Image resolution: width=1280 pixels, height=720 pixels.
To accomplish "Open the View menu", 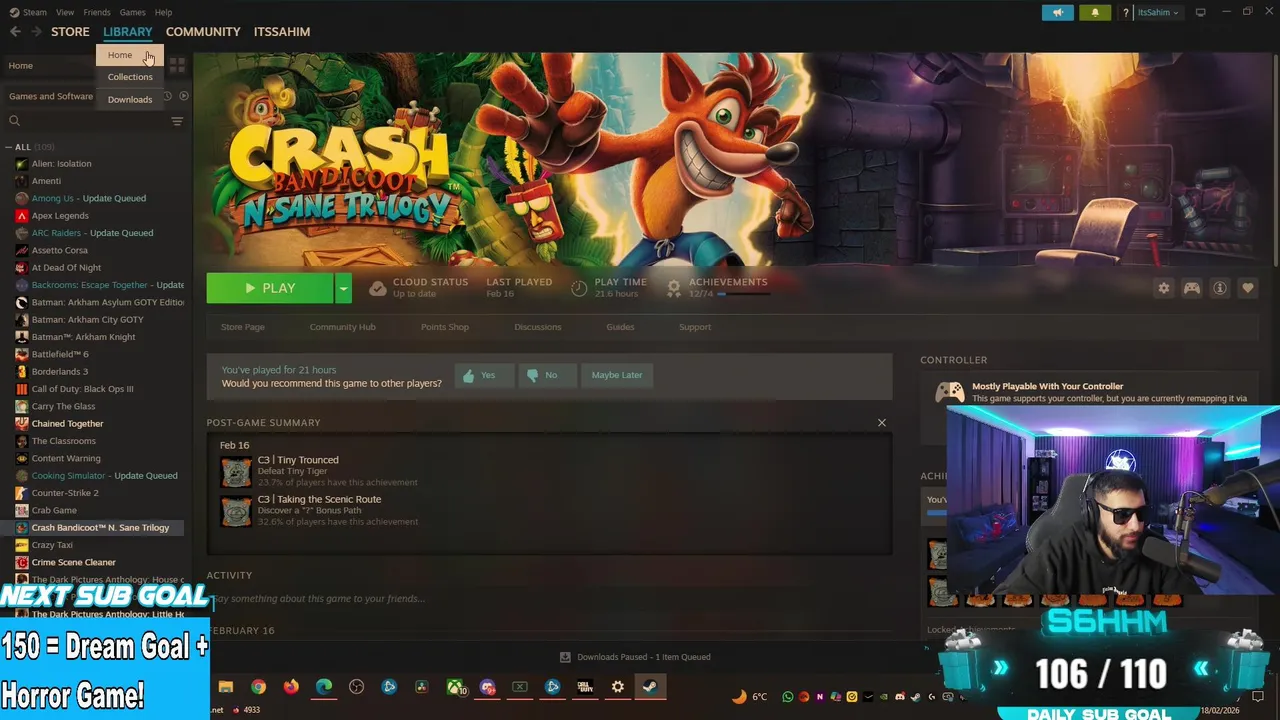I will (65, 12).
